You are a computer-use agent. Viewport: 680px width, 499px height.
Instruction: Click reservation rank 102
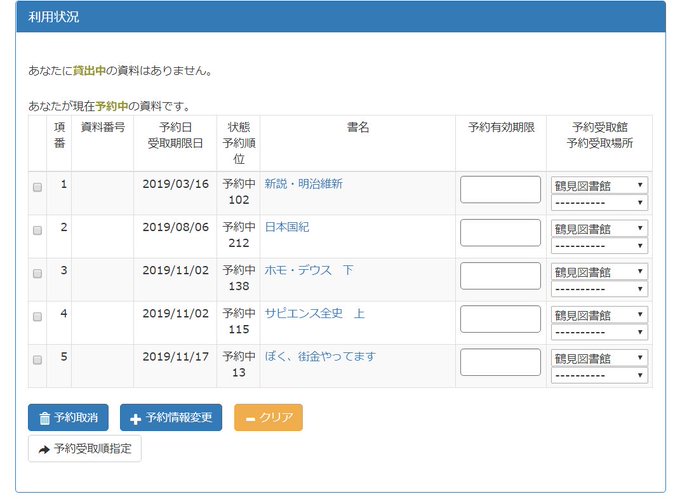(239, 200)
